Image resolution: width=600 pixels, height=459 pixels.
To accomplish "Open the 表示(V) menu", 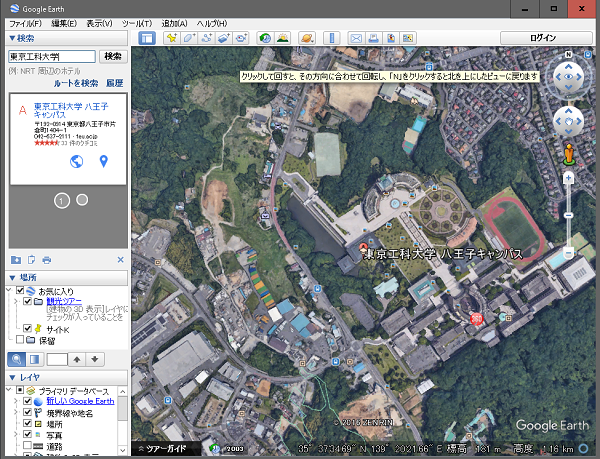I will 98,22.
